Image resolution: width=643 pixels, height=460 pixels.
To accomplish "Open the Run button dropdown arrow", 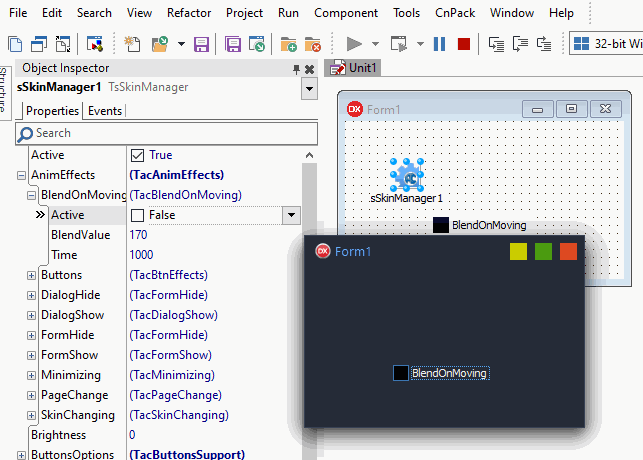I will click(x=375, y=44).
